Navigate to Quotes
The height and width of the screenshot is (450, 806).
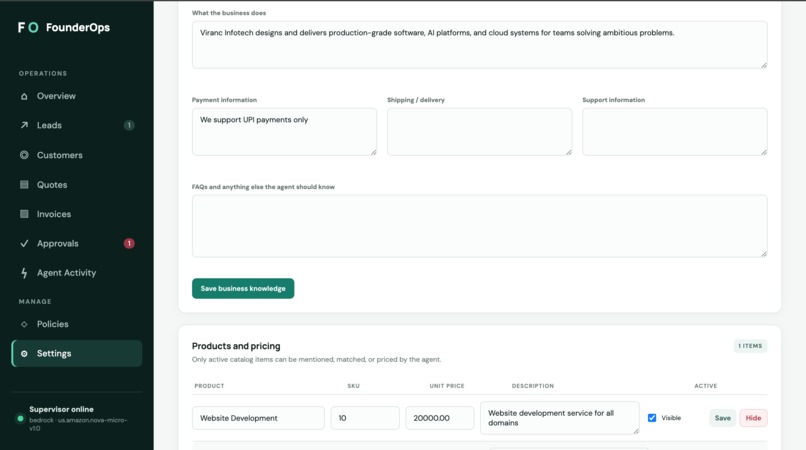point(77,185)
